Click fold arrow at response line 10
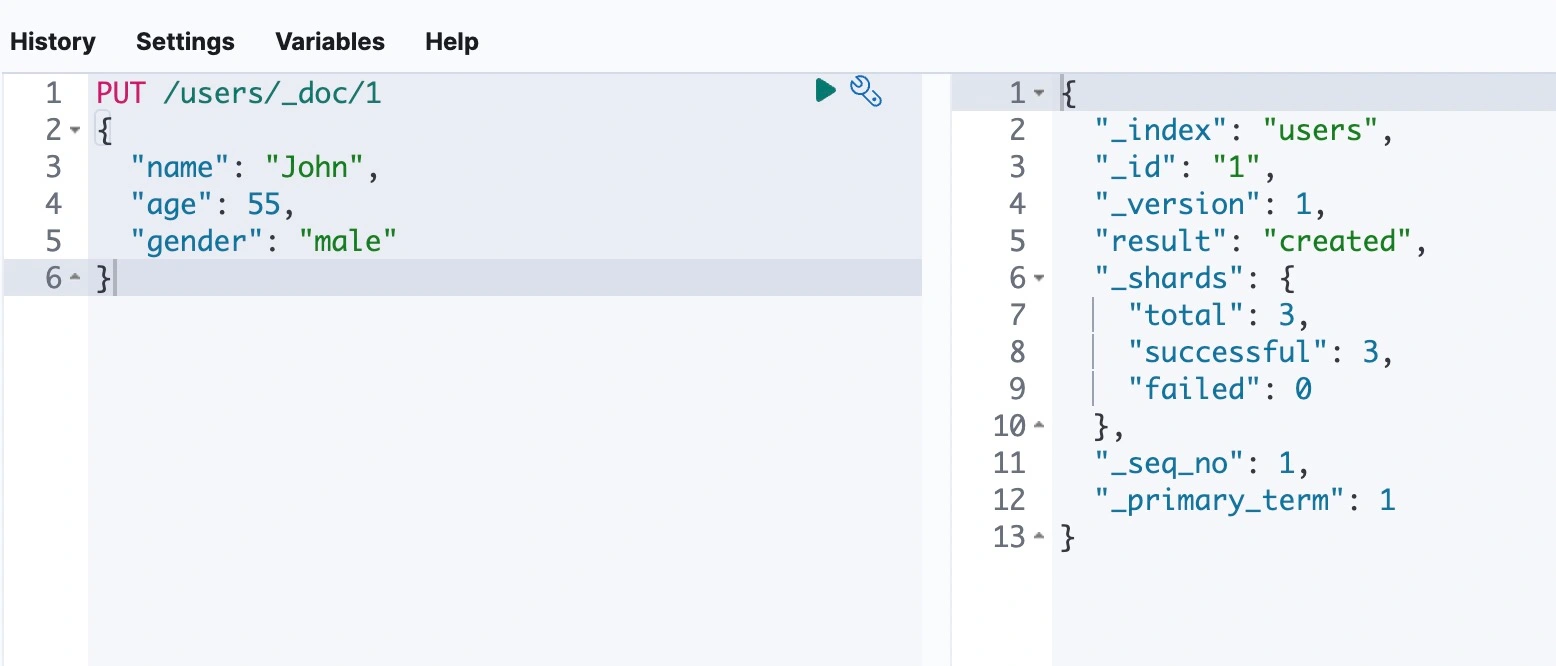Viewport: 1556px width, 666px height. pos(1039,426)
